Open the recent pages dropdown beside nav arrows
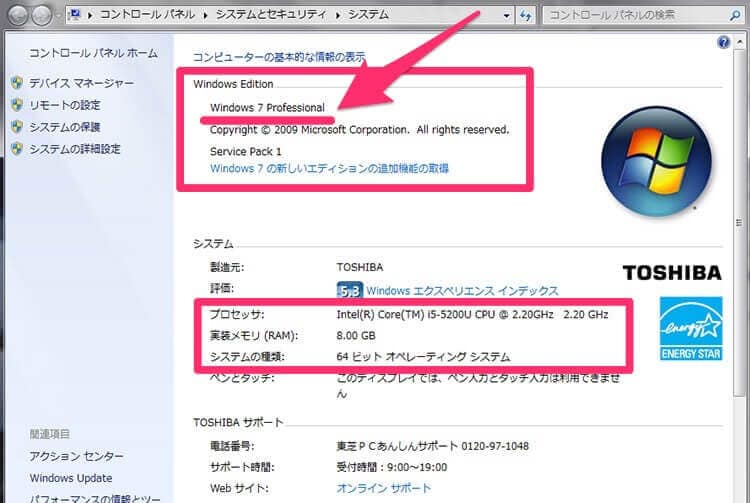Image resolution: width=750 pixels, height=503 pixels. 58,16
